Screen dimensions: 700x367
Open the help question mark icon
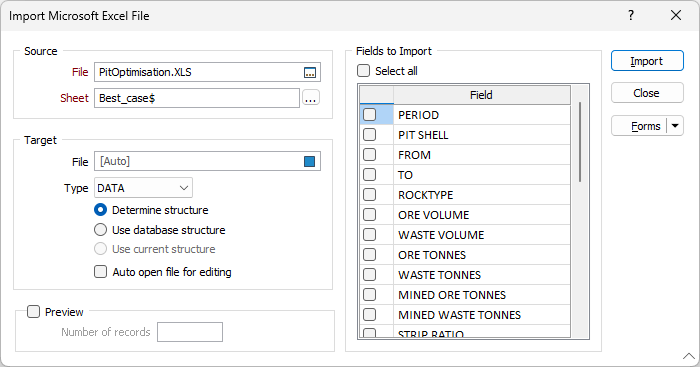(x=631, y=16)
